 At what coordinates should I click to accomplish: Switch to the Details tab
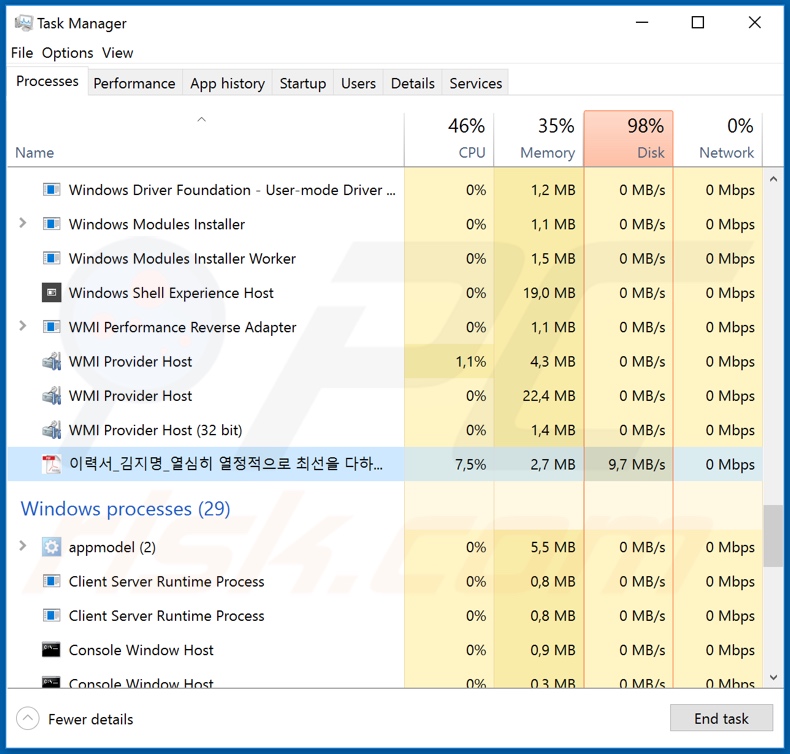(413, 83)
